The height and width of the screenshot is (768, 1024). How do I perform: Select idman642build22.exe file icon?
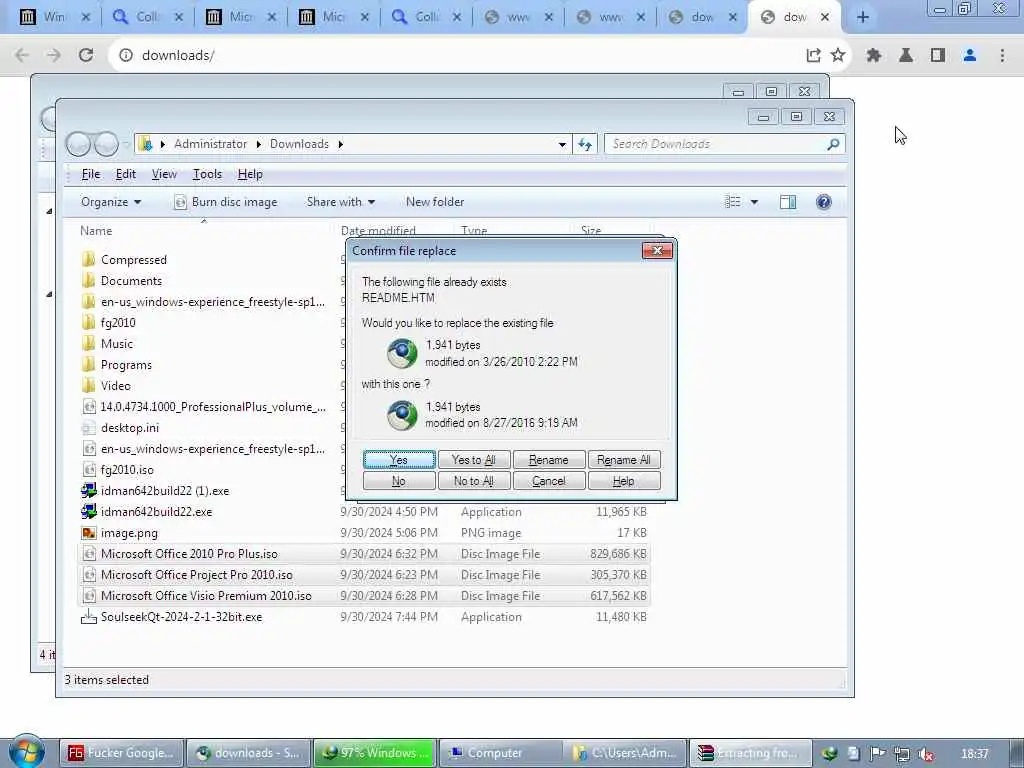coord(89,511)
